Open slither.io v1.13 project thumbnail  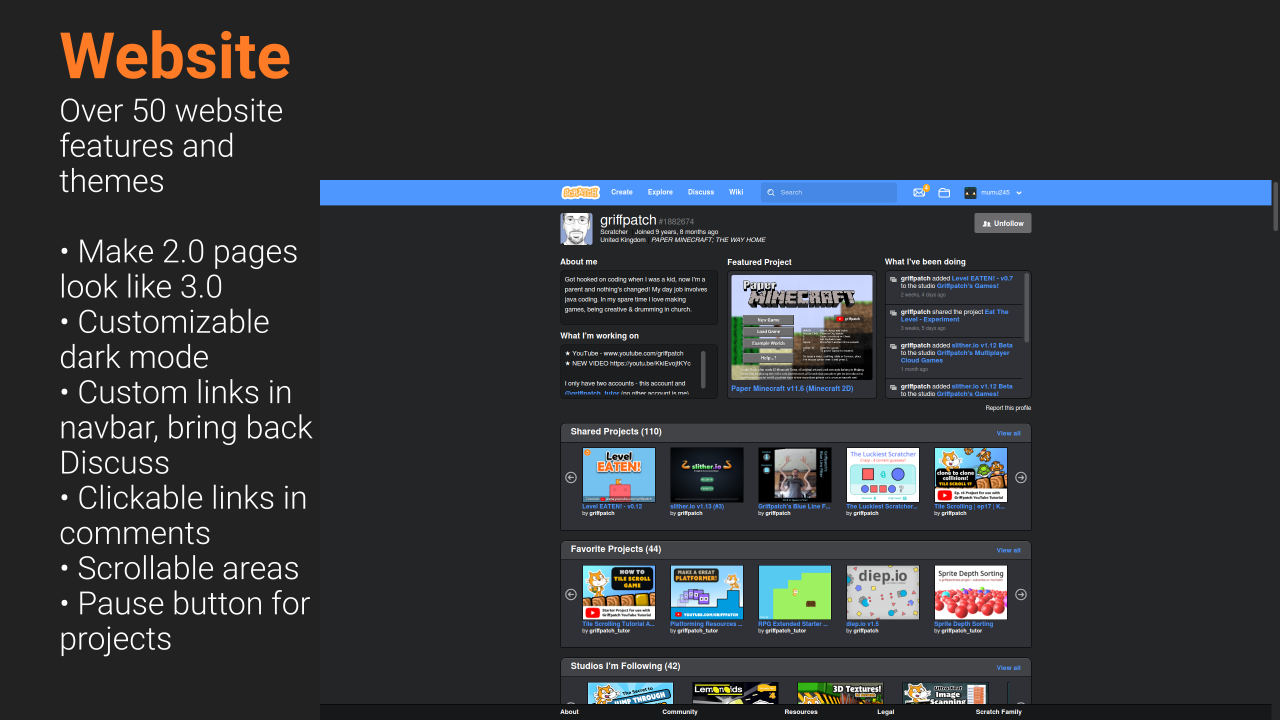[707, 474]
